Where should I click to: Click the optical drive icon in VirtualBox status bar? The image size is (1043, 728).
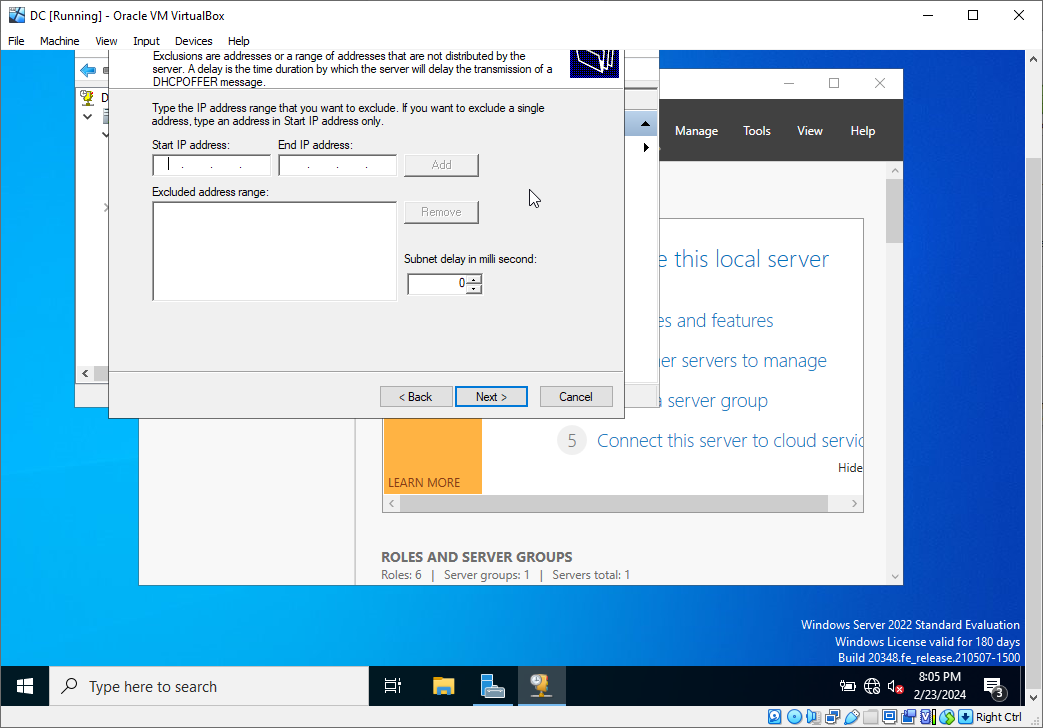[794, 716]
